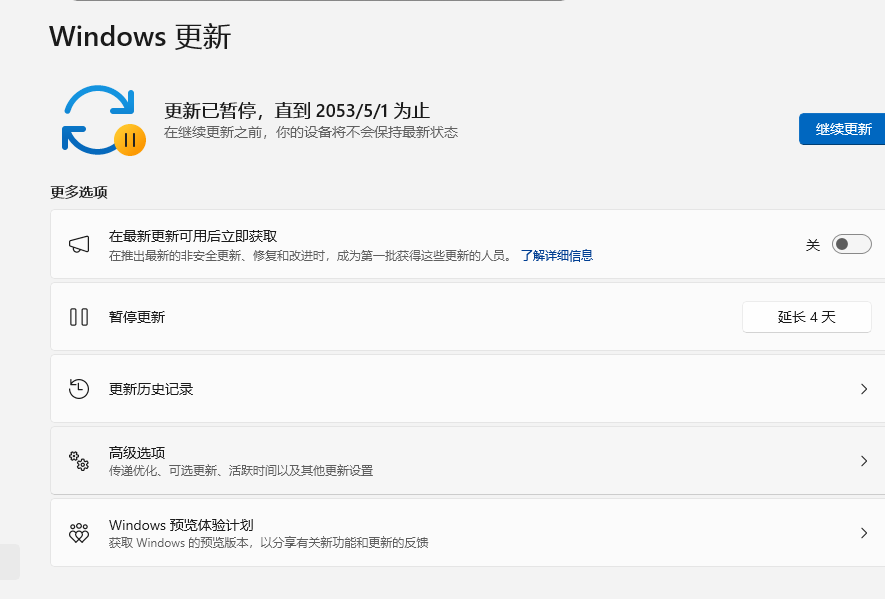
Task: Open the 更新历史记录 entry
Action: 151,389
